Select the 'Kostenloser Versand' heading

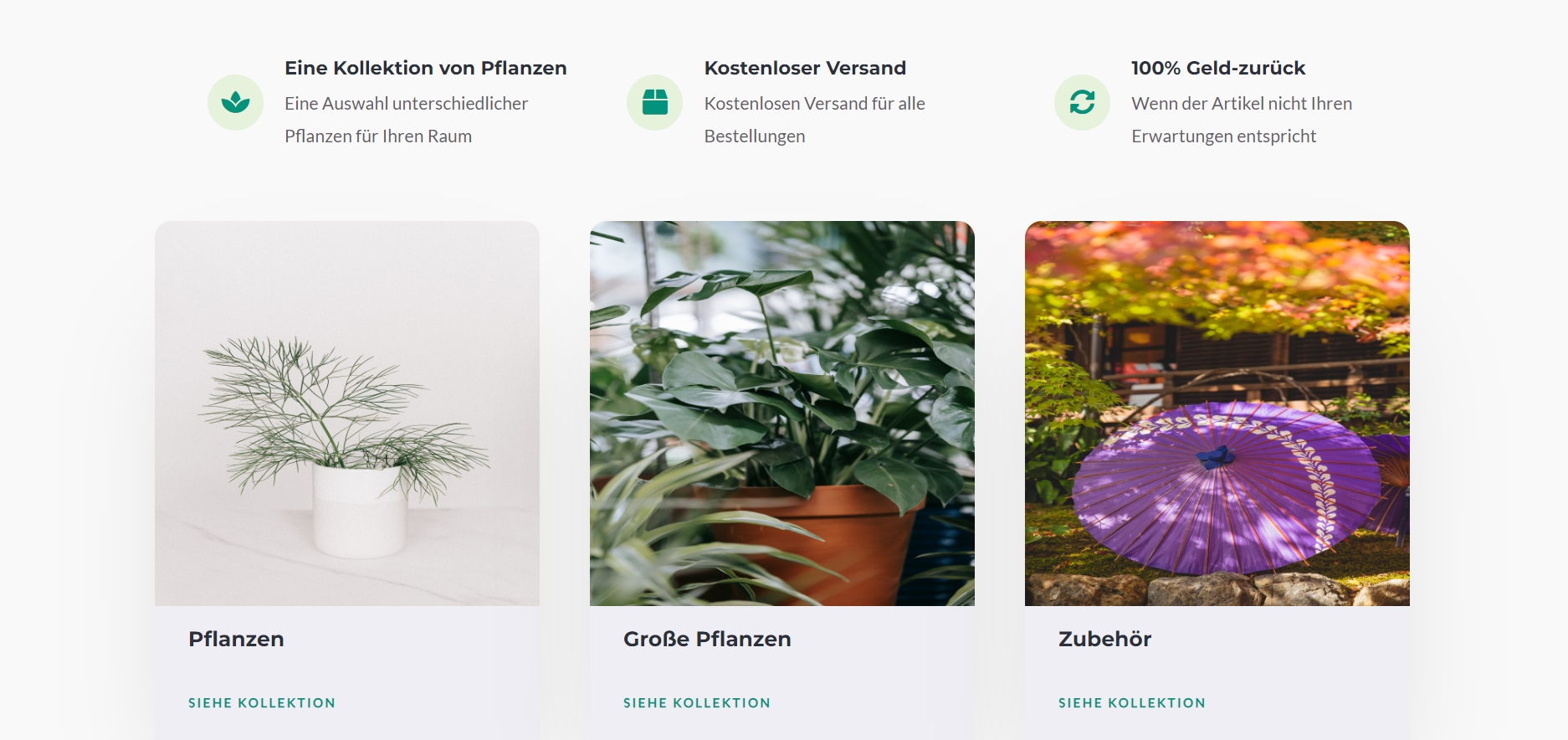(805, 68)
